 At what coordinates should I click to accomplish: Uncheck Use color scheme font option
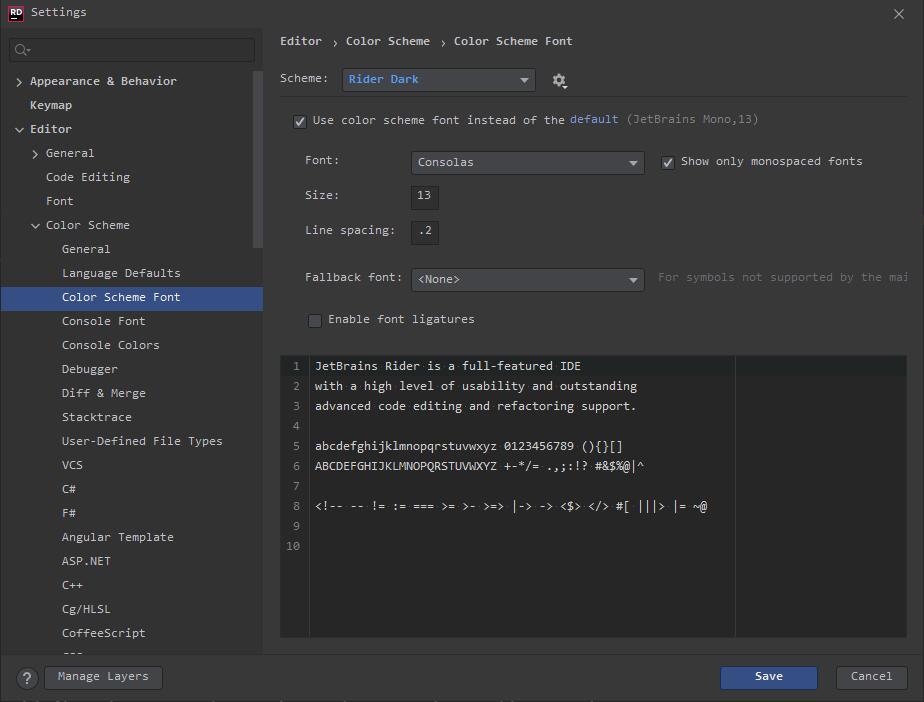(x=299, y=121)
